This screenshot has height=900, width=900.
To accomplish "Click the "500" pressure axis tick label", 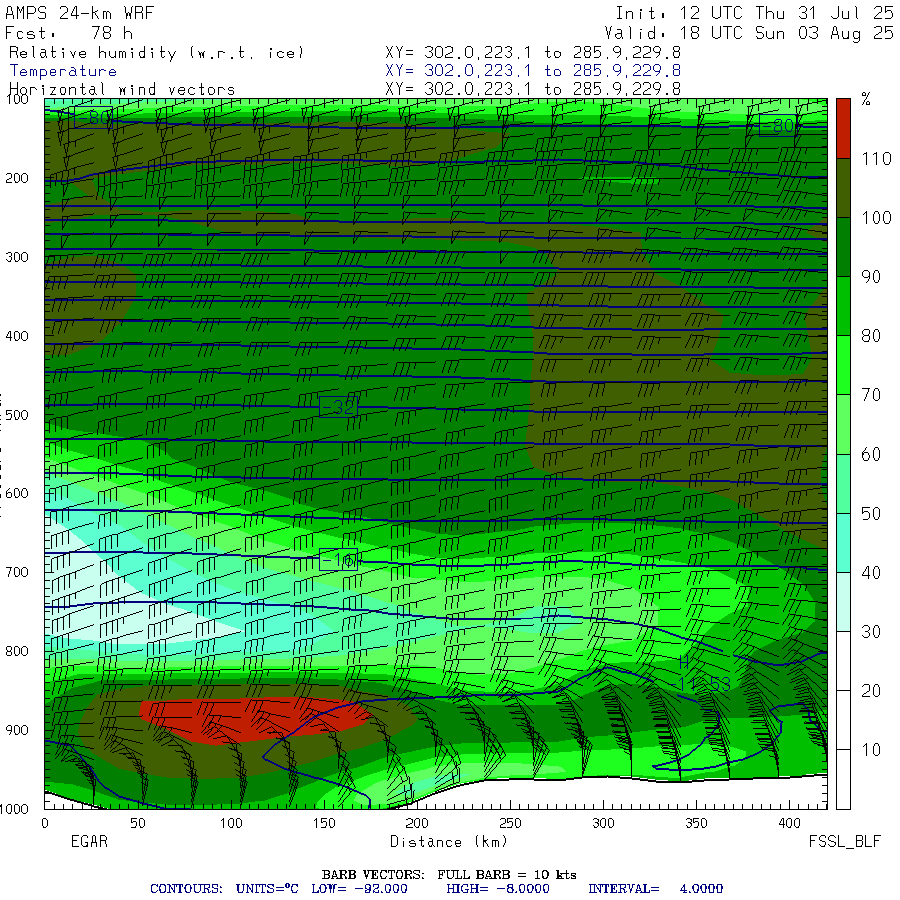I will point(17,415).
